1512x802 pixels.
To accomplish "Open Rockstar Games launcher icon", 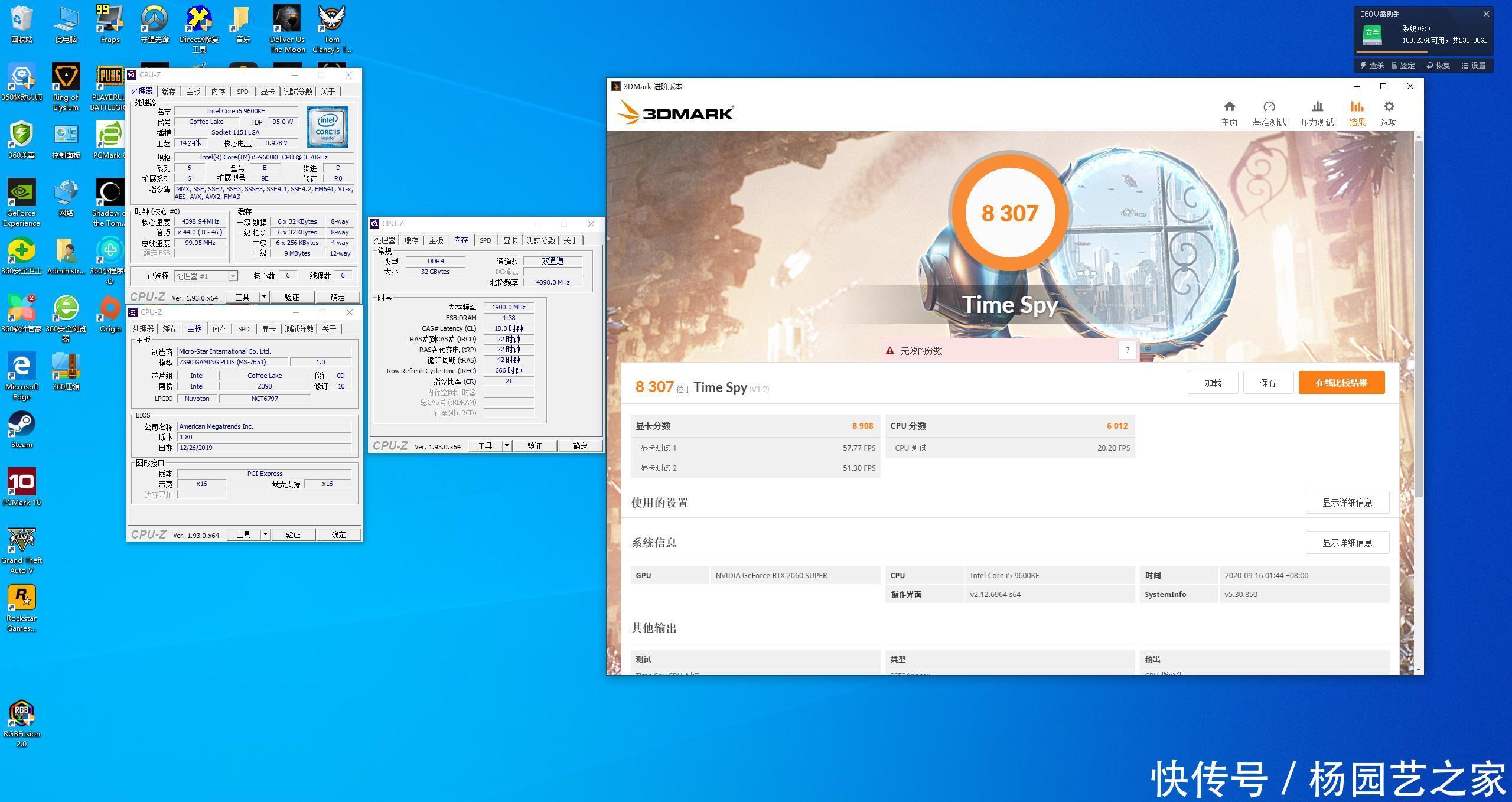I will (x=22, y=608).
